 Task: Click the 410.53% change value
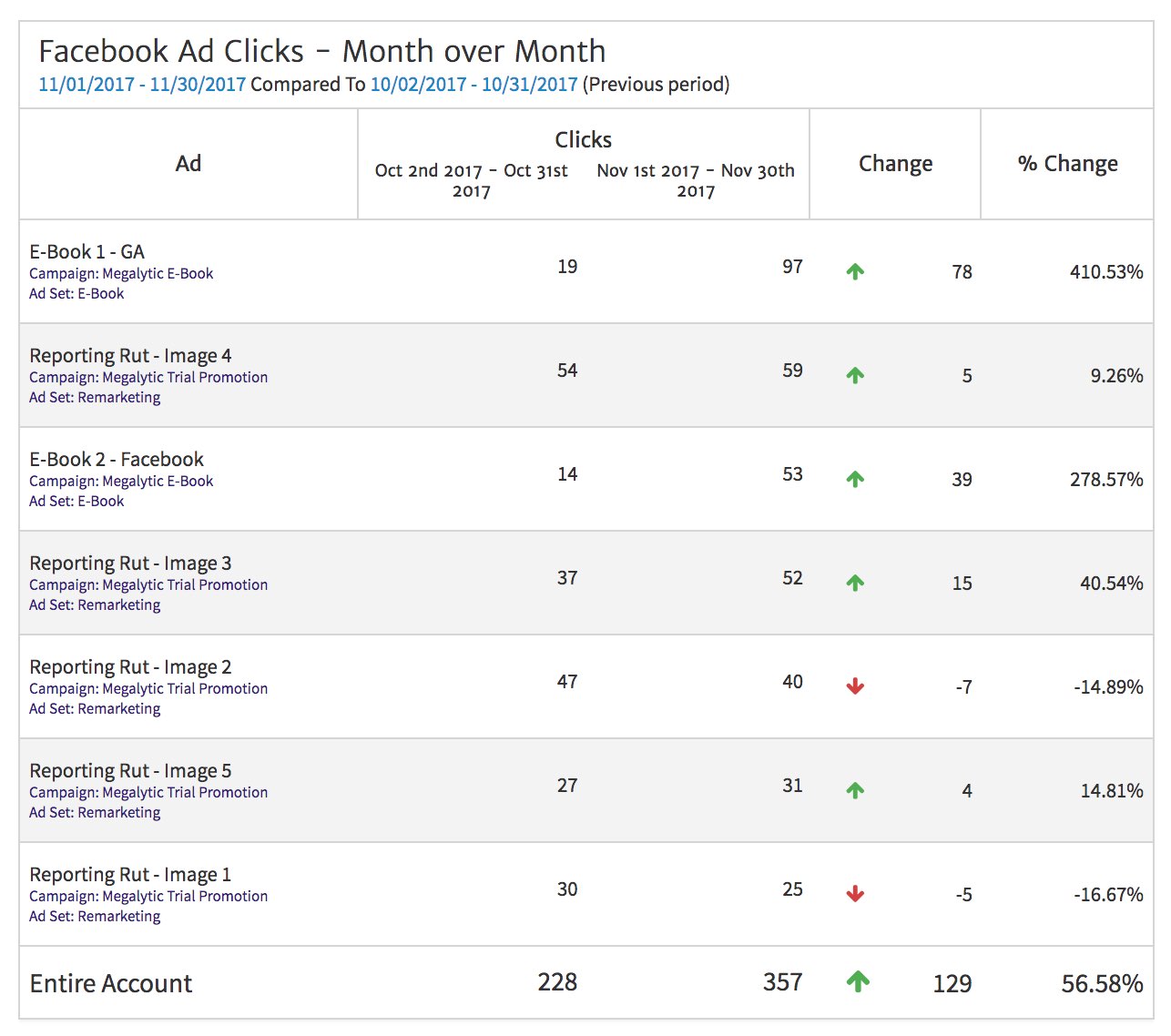[x=1105, y=272]
